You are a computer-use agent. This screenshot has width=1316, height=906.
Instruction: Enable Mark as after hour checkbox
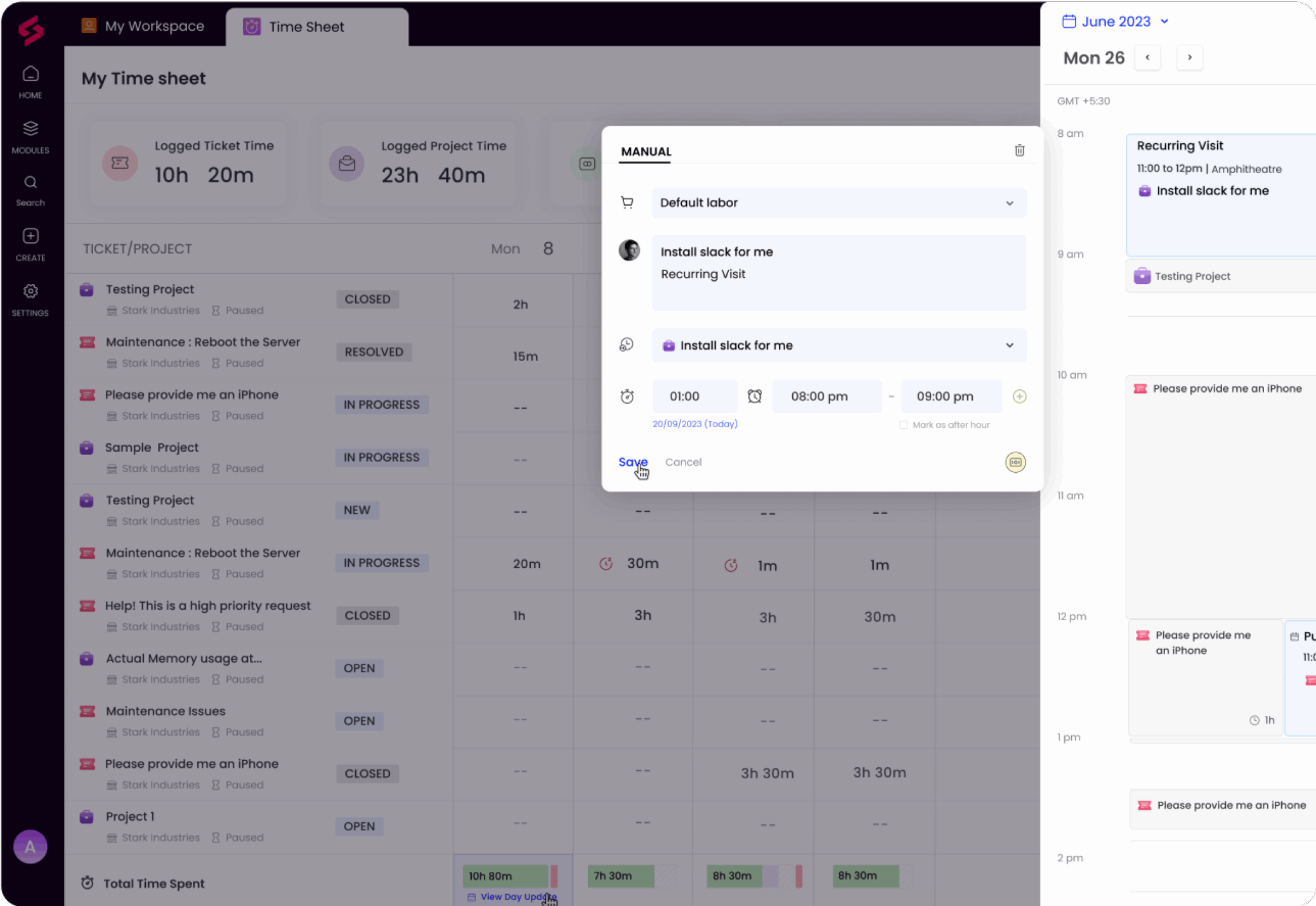(903, 425)
